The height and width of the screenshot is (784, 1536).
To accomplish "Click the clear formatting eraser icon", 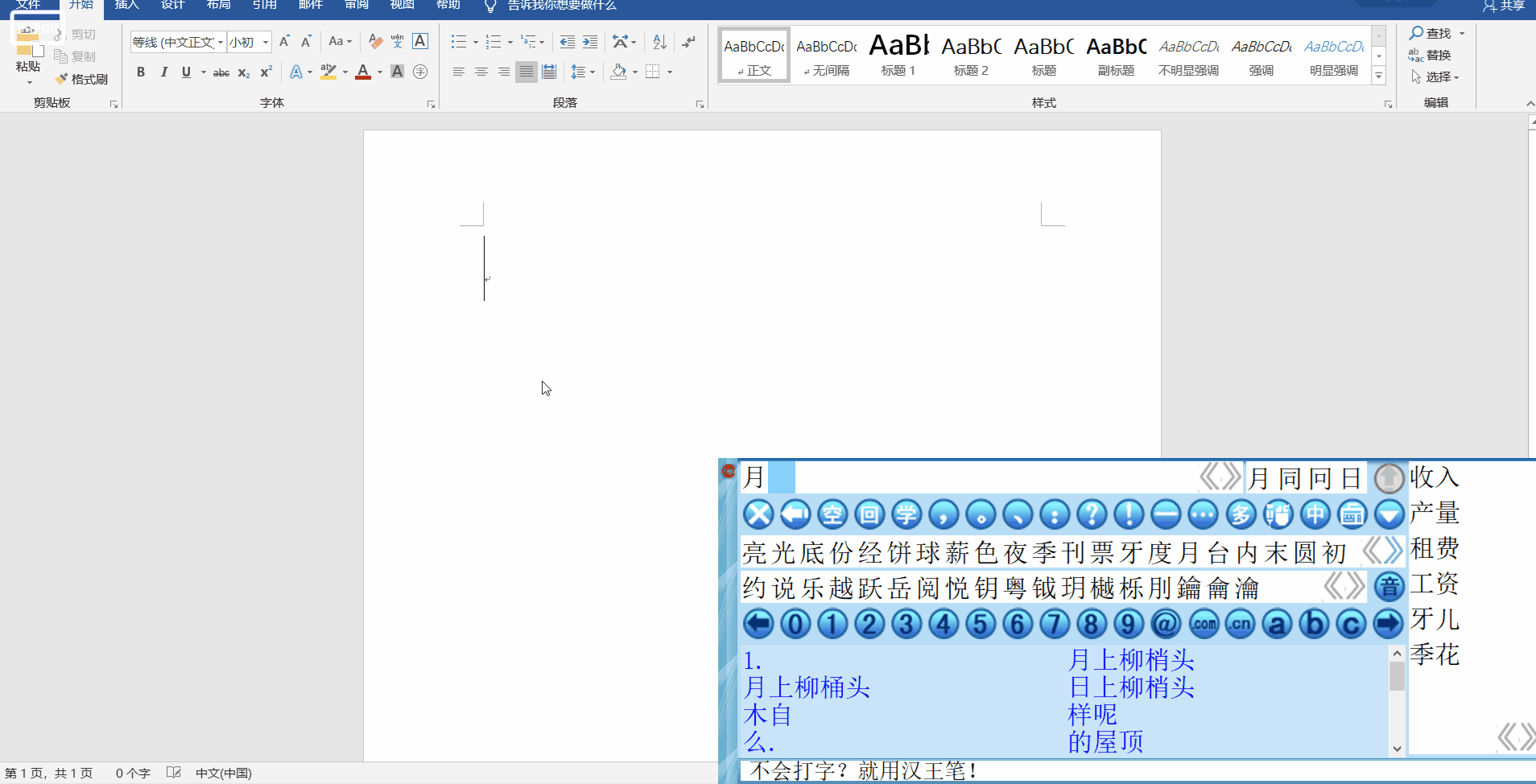I will [375, 42].
